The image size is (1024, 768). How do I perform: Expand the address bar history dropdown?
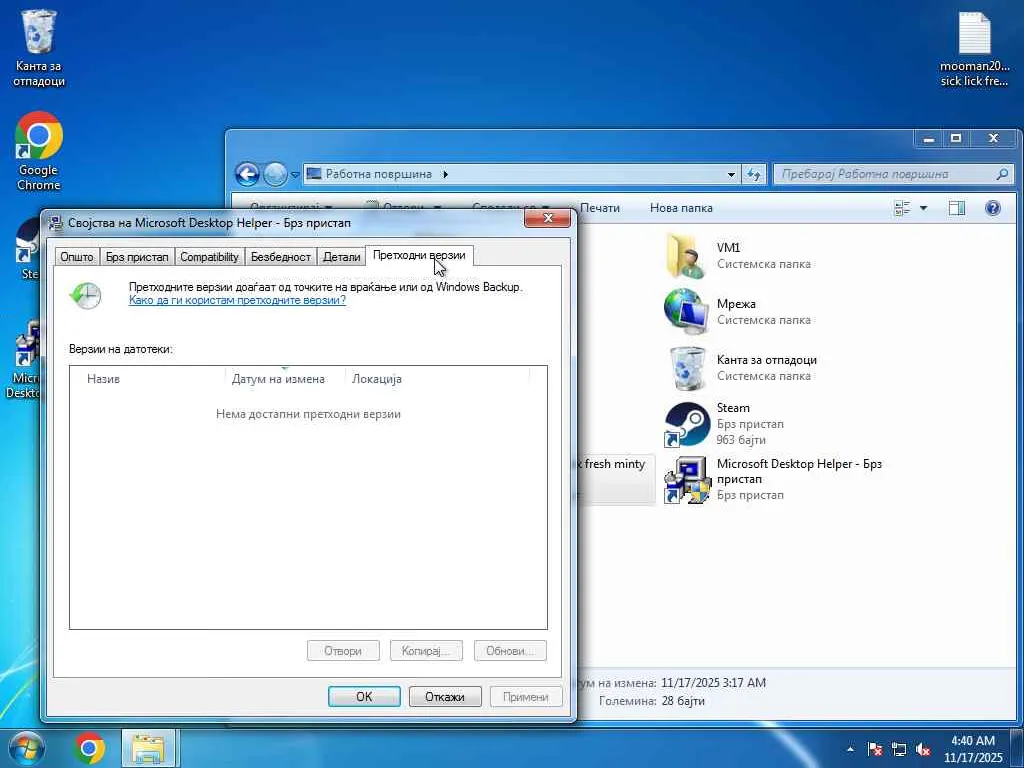click(x=731, y=174)
